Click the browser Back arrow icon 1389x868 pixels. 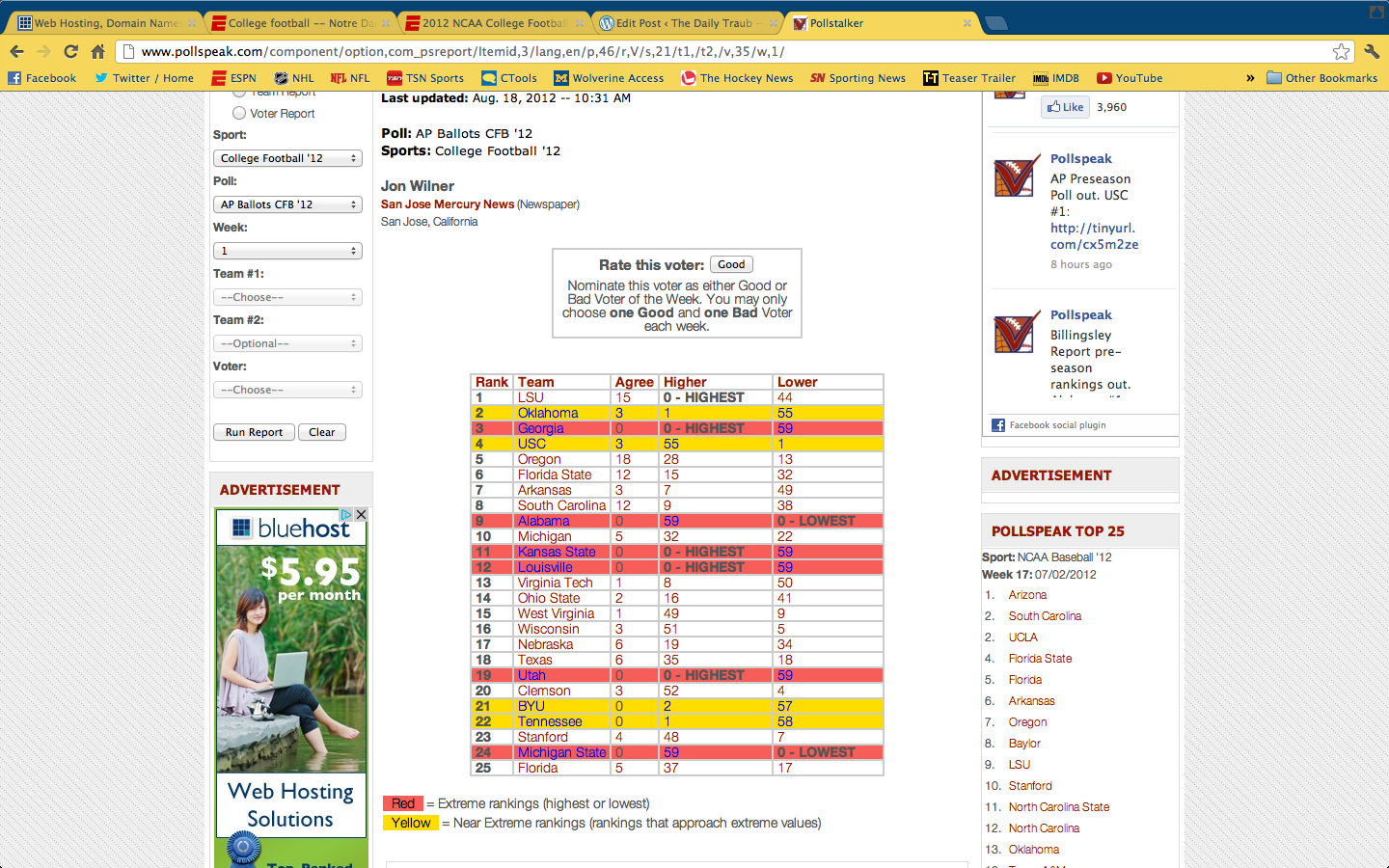[16, 52]
